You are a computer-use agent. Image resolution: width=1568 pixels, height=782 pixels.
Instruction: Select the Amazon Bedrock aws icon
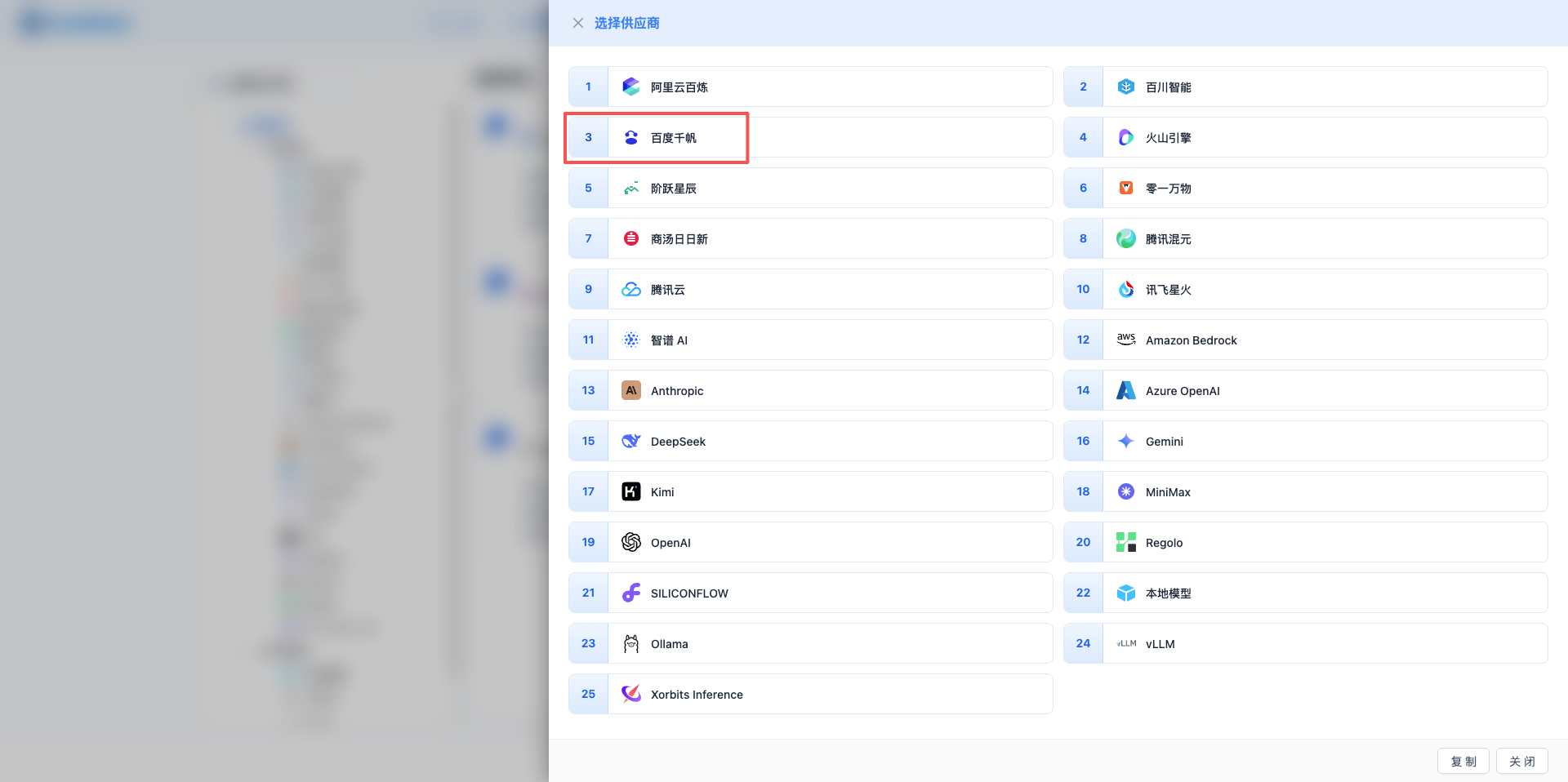[1125, 340]
